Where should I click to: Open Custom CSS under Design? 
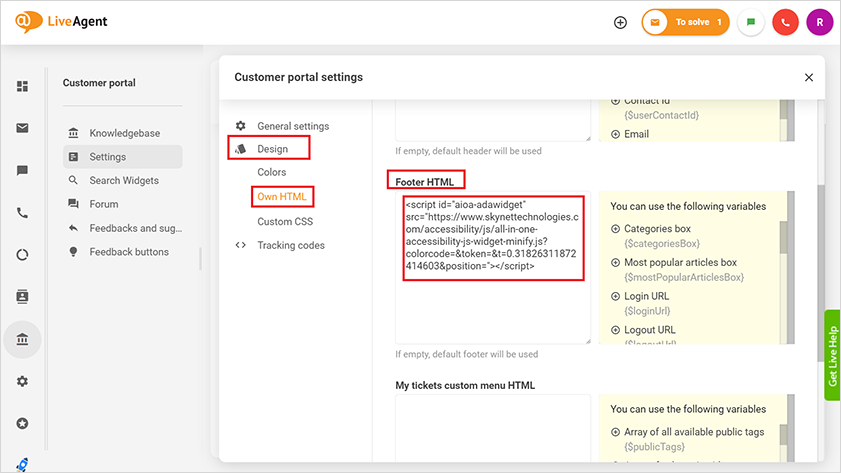(x=285, y=221)
